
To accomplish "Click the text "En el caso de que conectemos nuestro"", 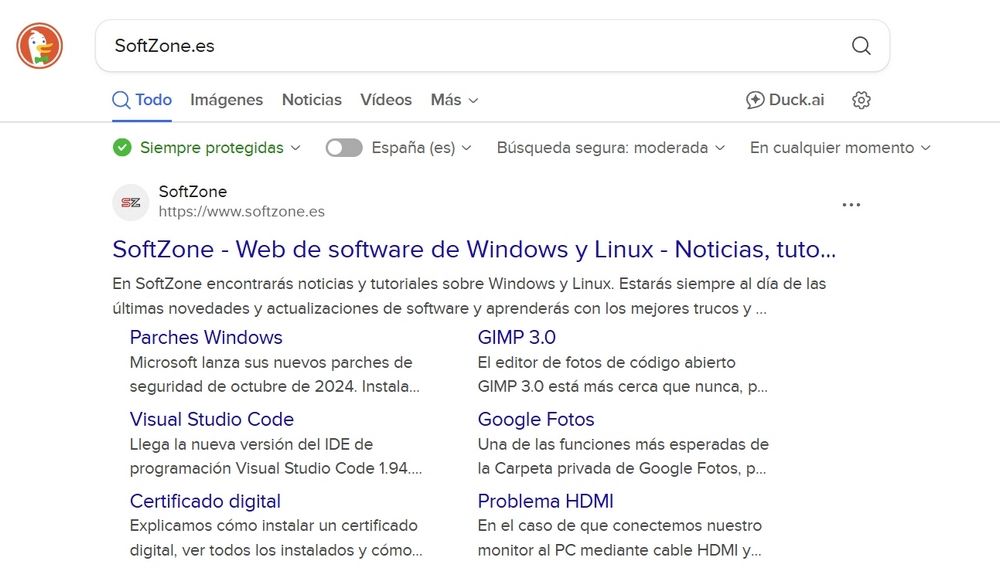I will point(620,526).
